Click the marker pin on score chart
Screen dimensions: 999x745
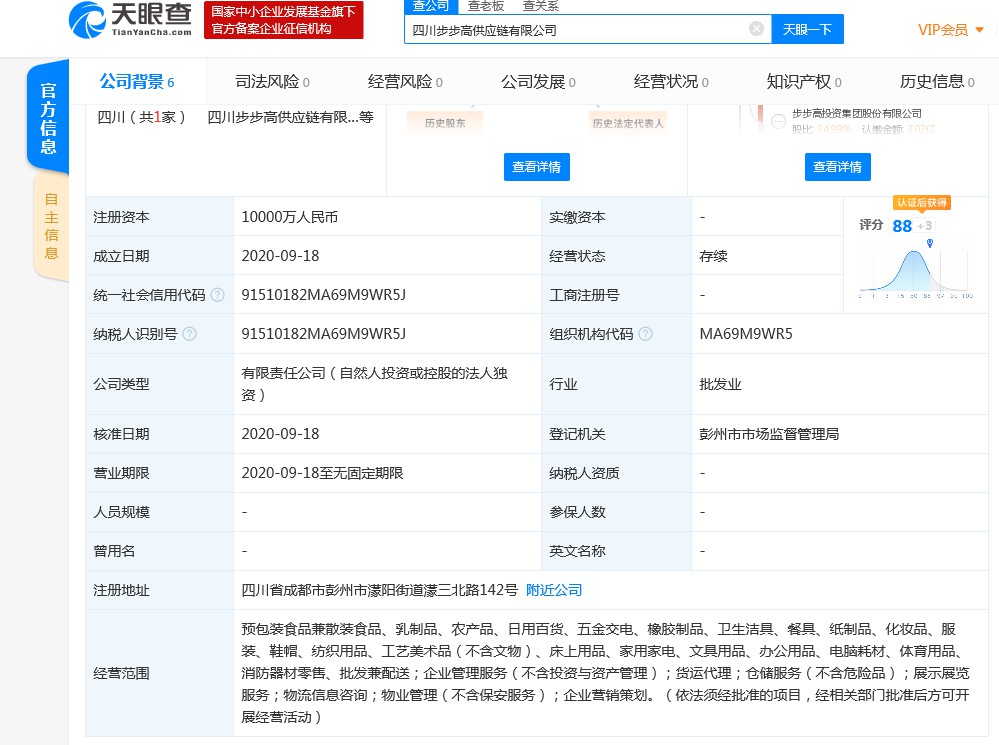click(x=930, y=243)
